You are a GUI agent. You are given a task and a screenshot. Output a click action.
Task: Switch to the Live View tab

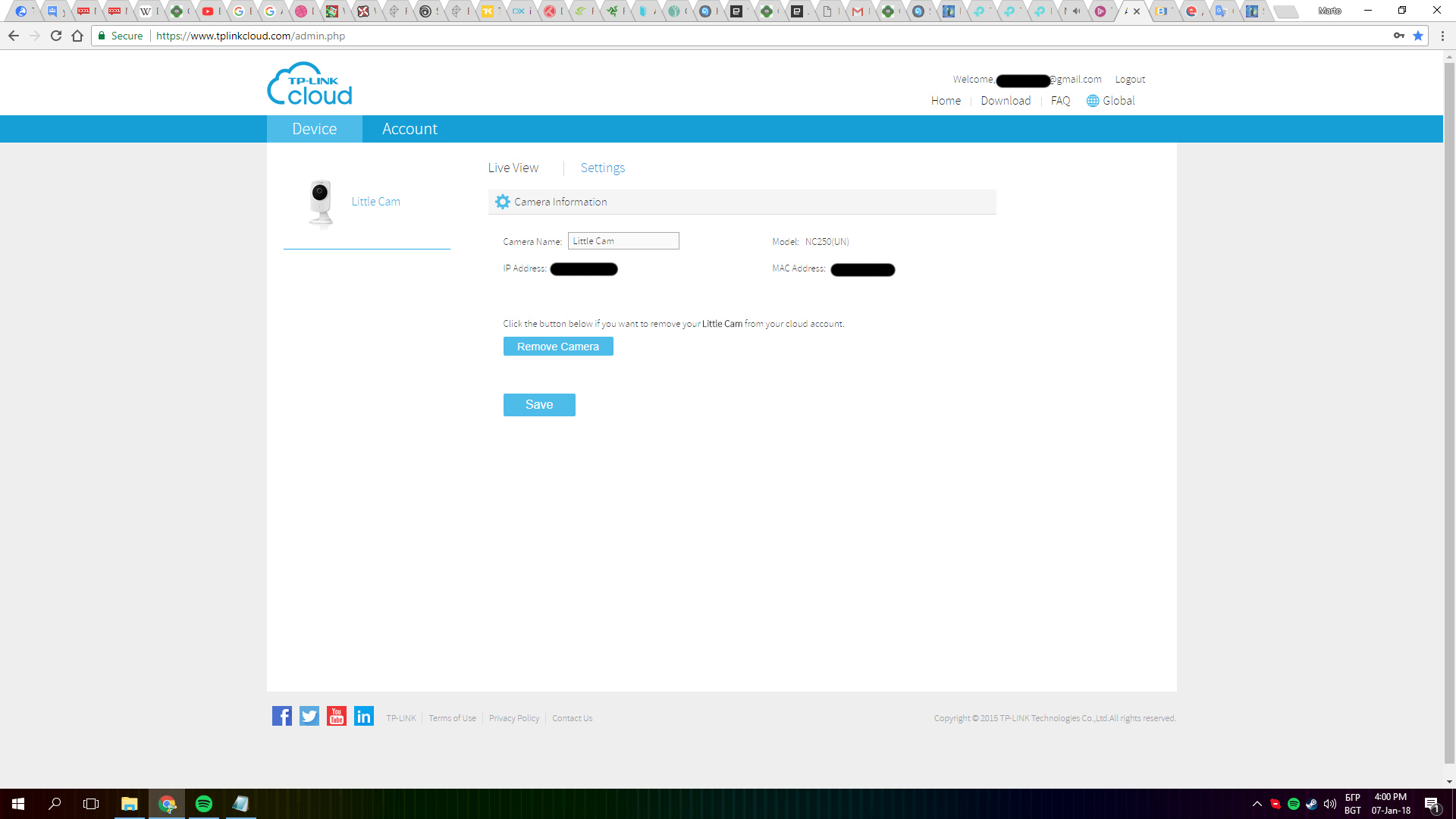(513, 168)
